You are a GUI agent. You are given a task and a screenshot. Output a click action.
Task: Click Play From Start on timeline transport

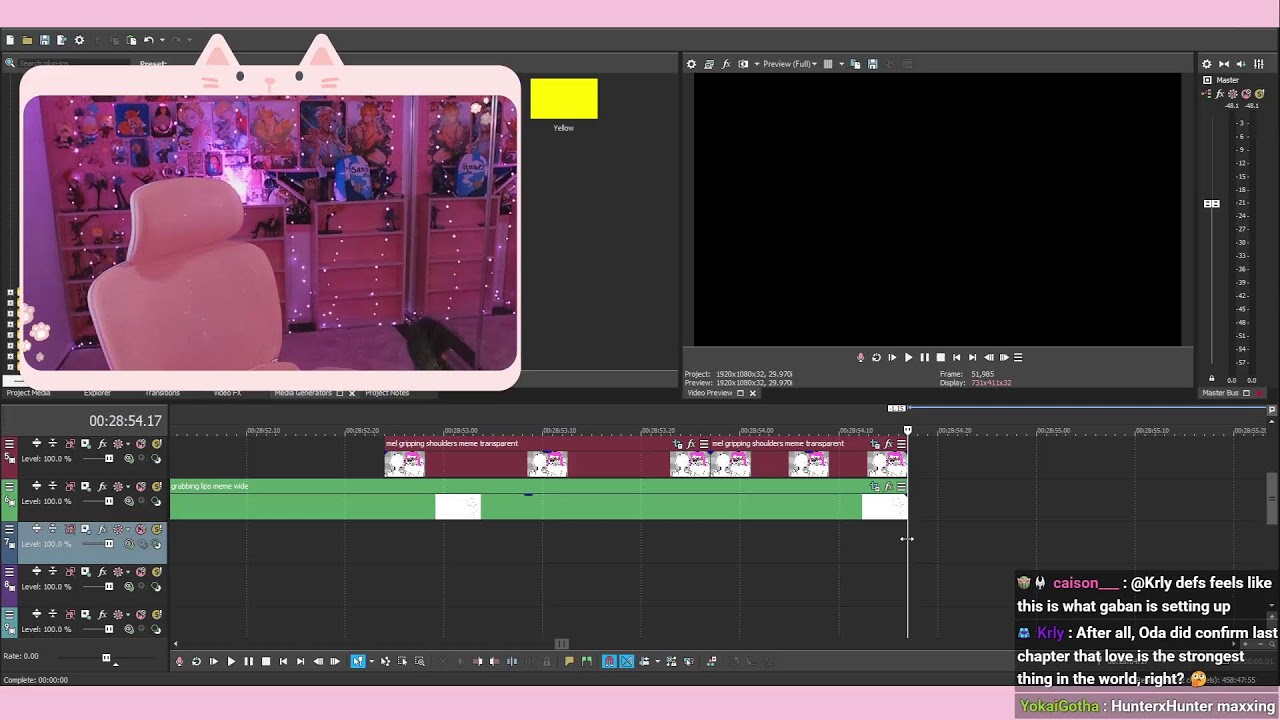click(x=214, y=661)
